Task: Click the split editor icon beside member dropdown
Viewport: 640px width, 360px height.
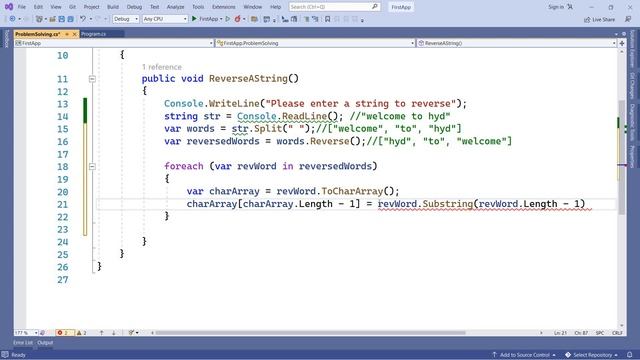Action: pos(622,43)
